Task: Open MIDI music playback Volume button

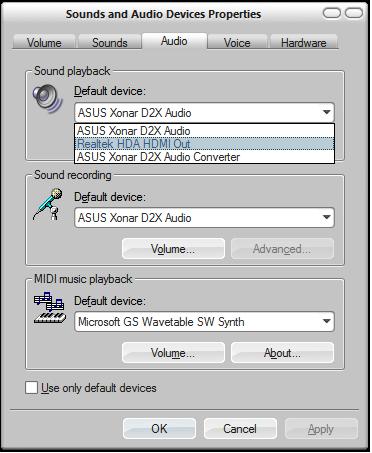Action: click(173, 353)
